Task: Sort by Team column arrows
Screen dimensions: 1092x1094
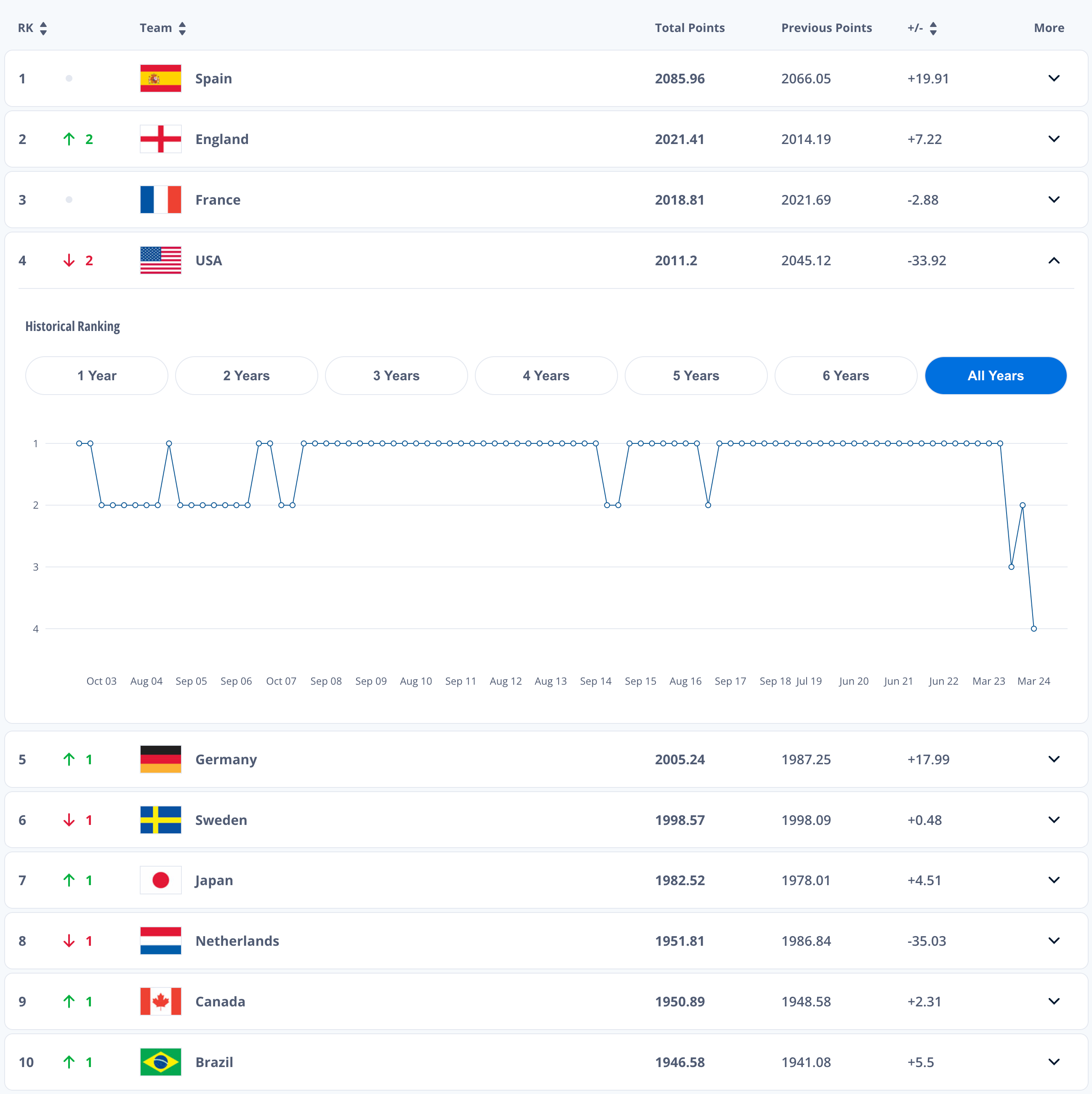Action: tap(182, 28)
